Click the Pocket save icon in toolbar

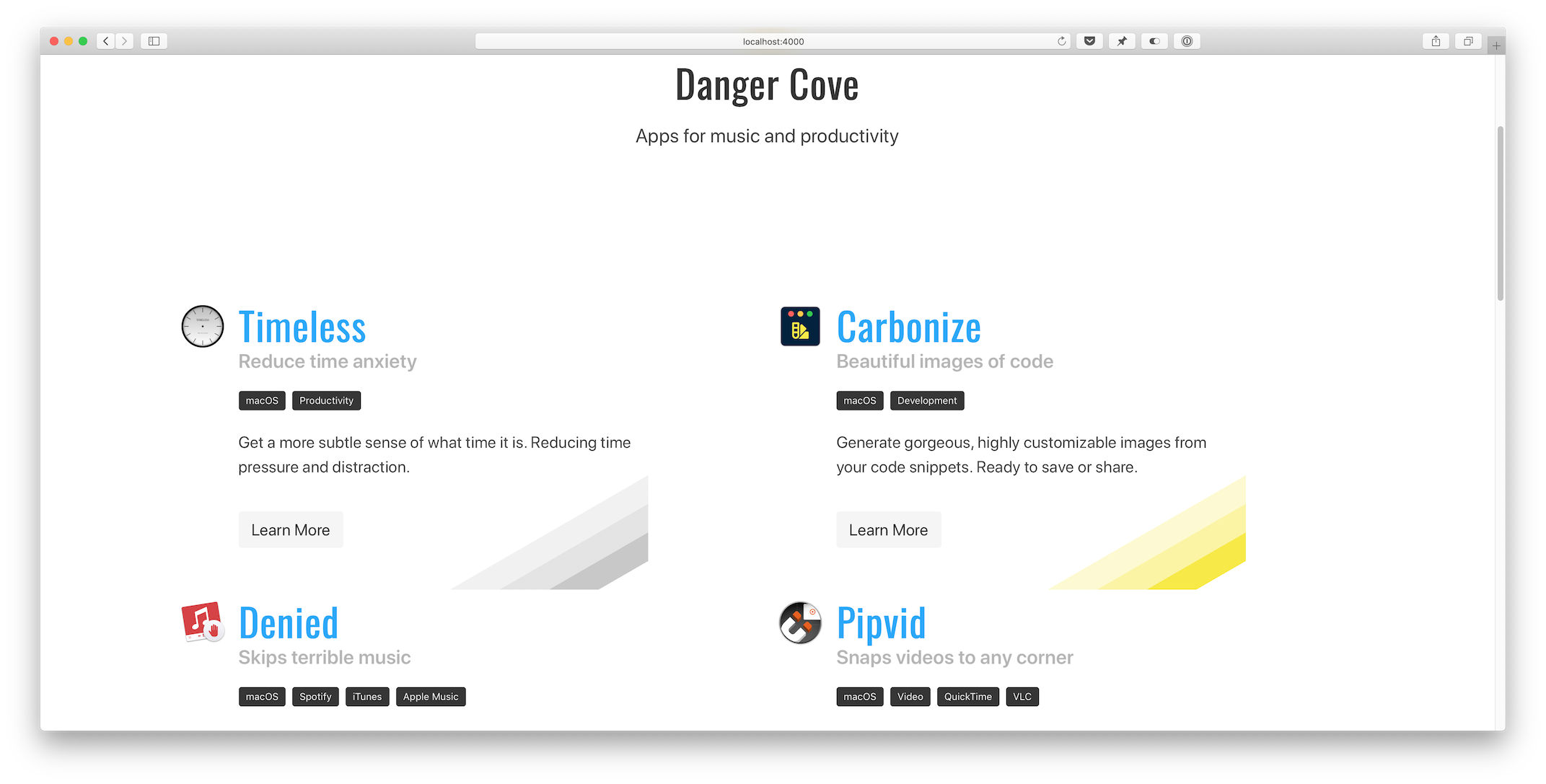[1091, 41]
